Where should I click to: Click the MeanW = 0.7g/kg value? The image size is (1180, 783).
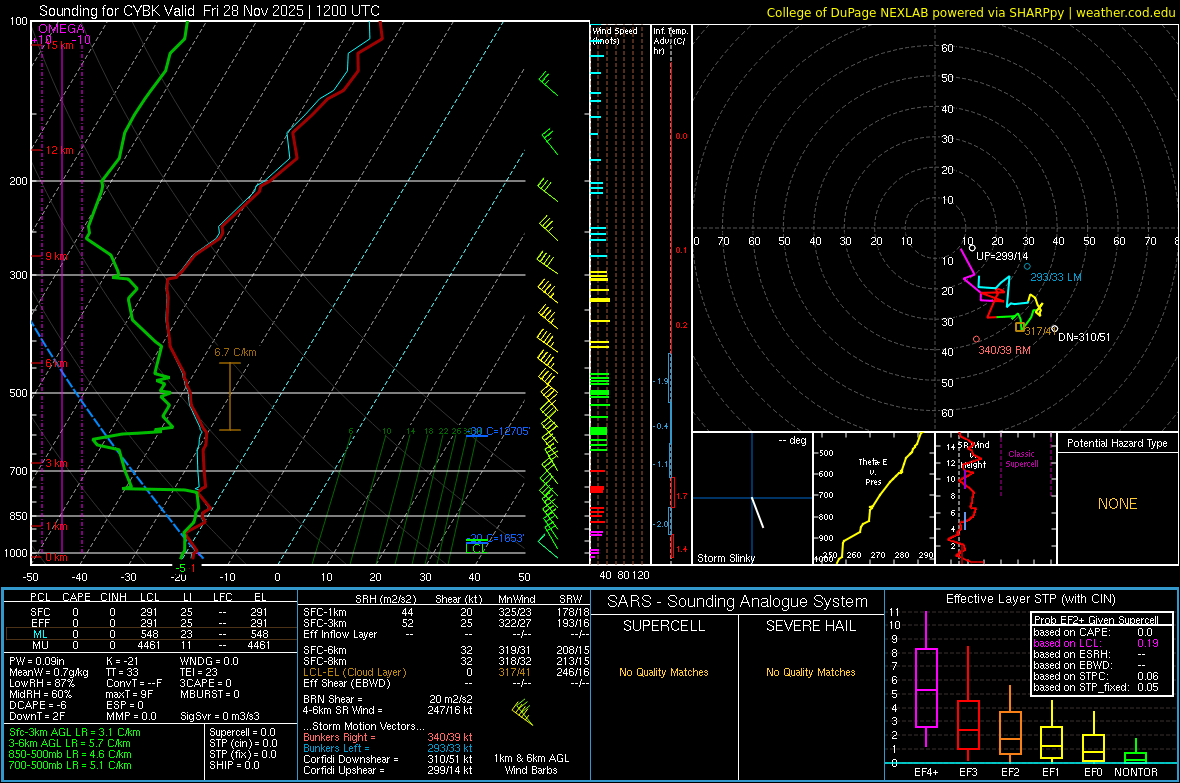[x=49, y=672]
